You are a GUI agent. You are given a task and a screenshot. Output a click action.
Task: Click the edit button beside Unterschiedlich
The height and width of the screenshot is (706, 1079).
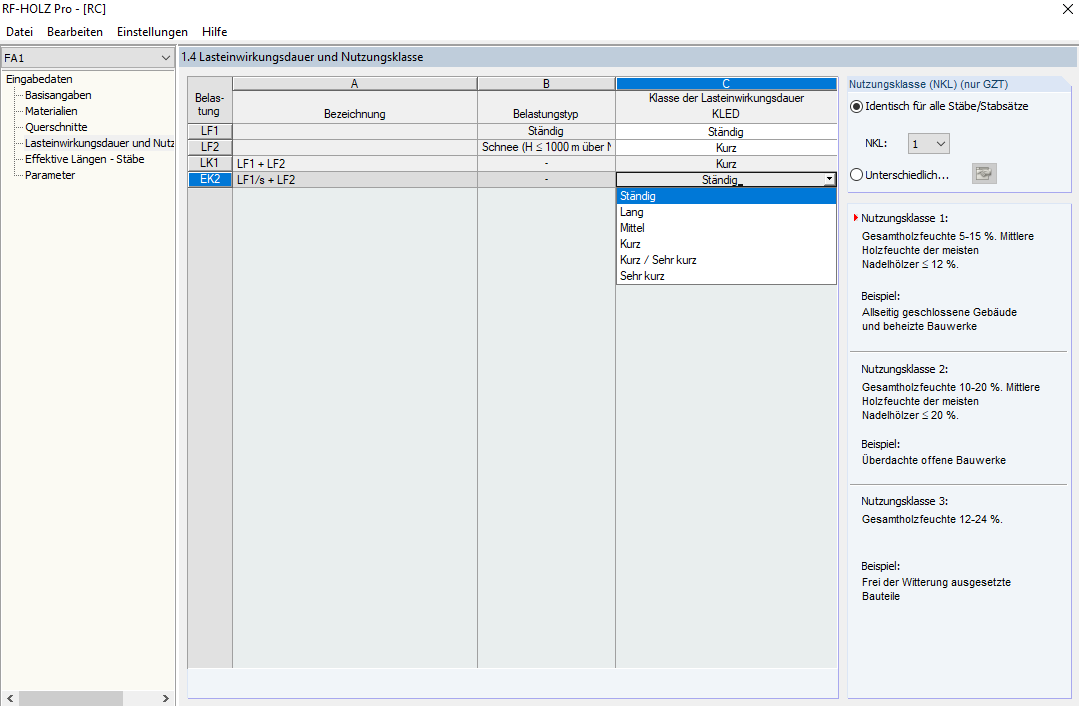(x=984, y=173)
